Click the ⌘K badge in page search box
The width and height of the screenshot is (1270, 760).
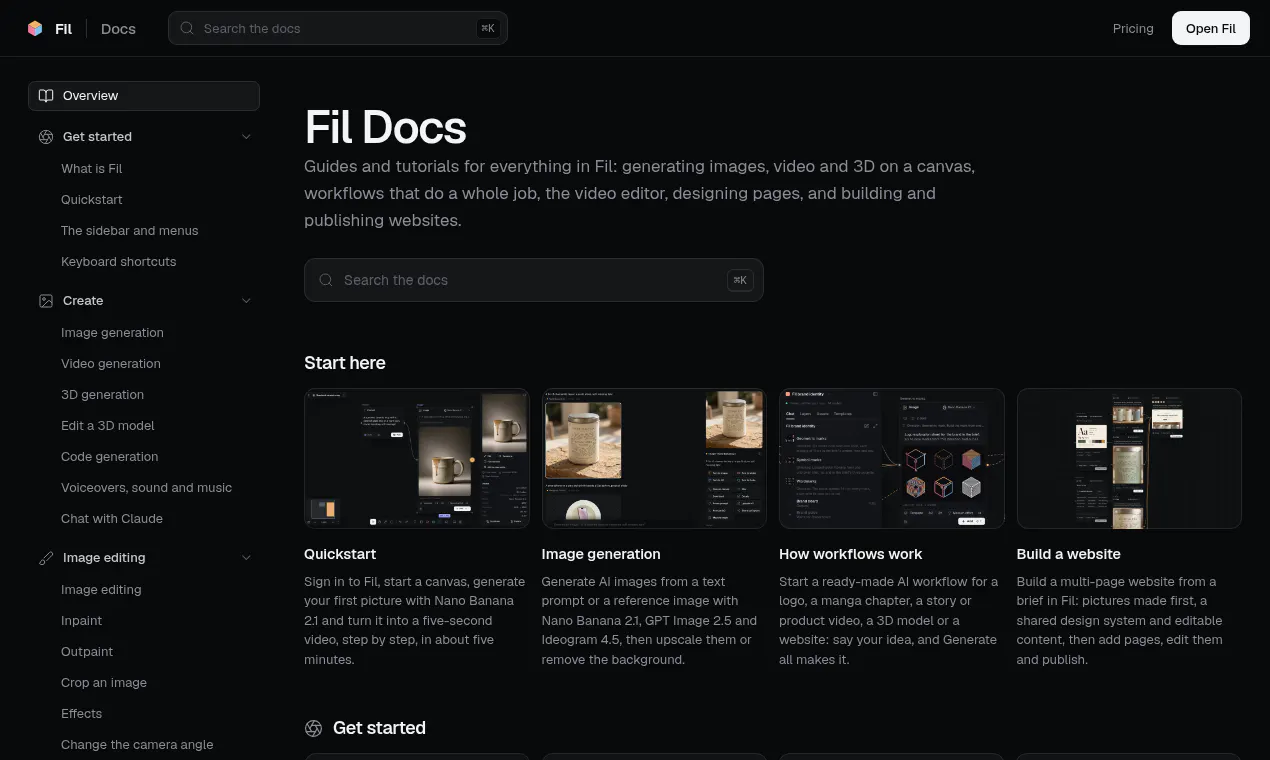pos(740,280)
